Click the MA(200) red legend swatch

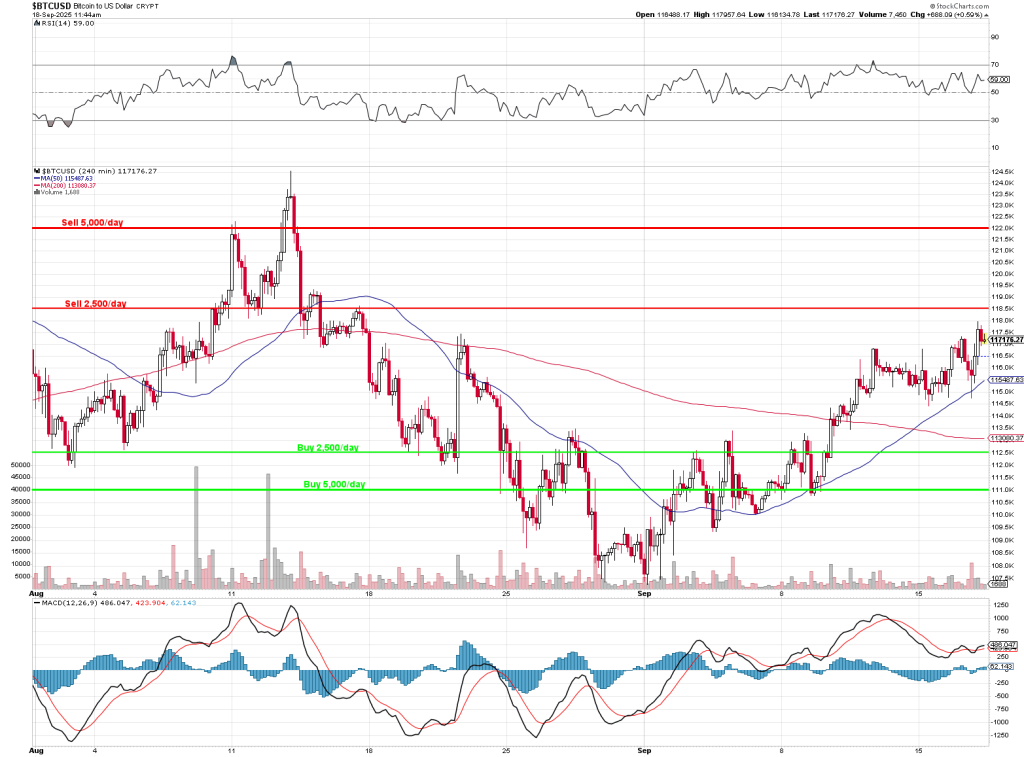36,185
